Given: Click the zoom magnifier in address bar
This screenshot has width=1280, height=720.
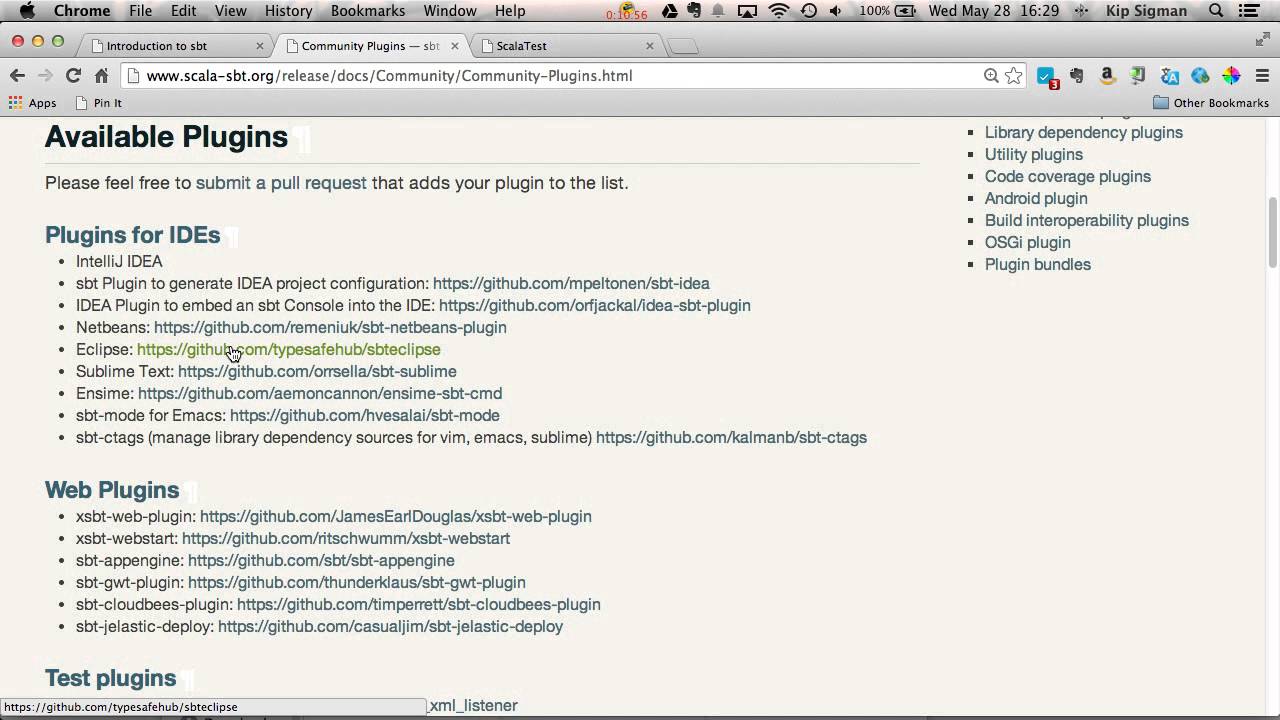Looking at the screenshot, I should (991, 76).
